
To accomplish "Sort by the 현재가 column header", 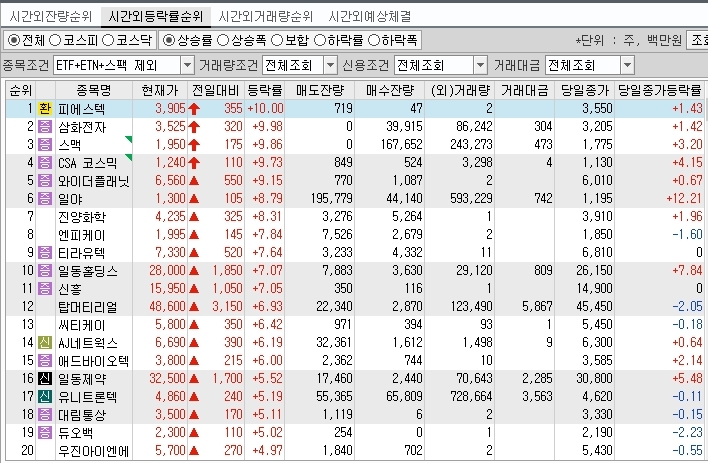I will click(x=160, y=90).
